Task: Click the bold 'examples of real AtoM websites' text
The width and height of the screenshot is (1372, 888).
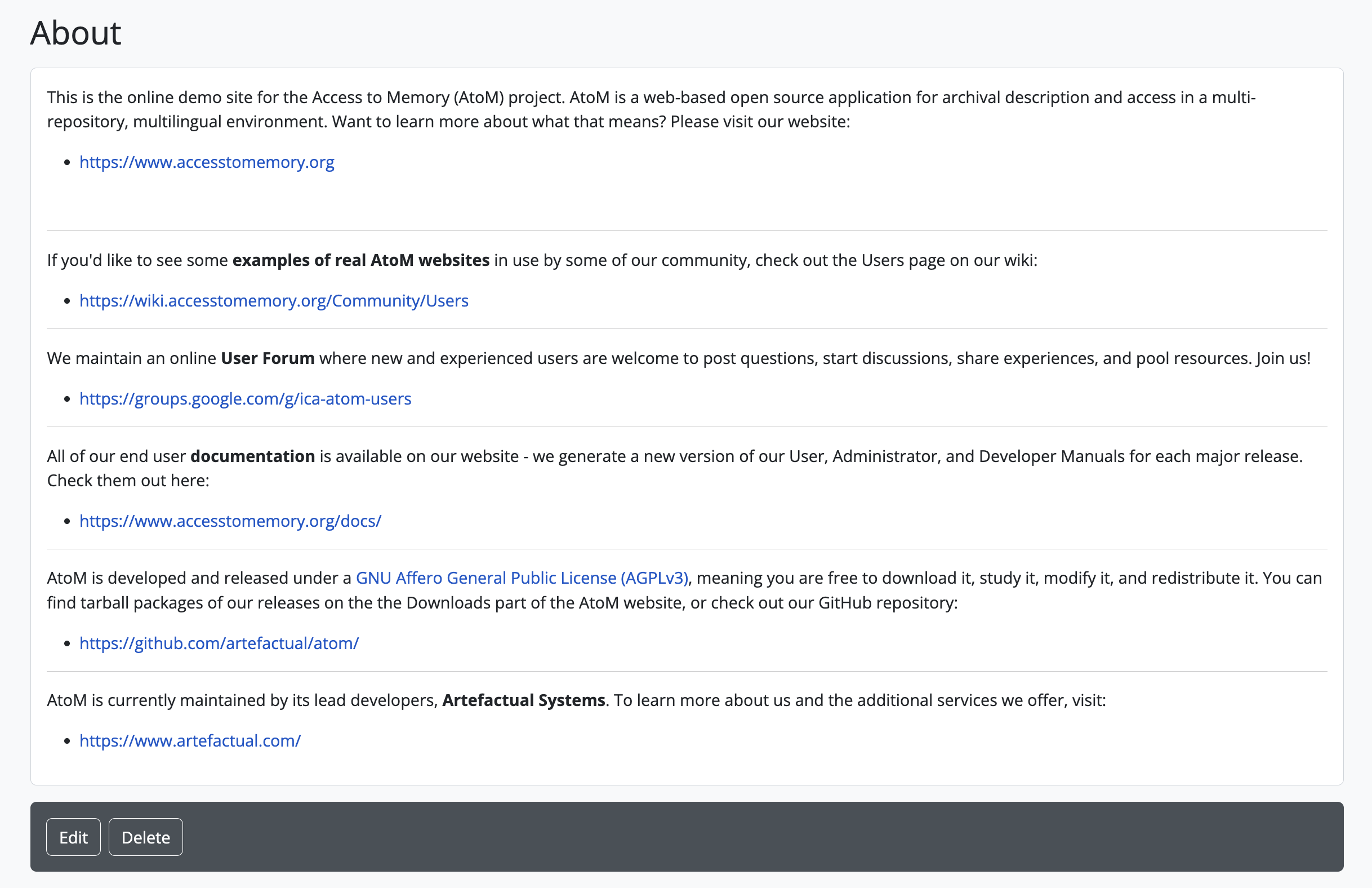Action: point(360,260)
